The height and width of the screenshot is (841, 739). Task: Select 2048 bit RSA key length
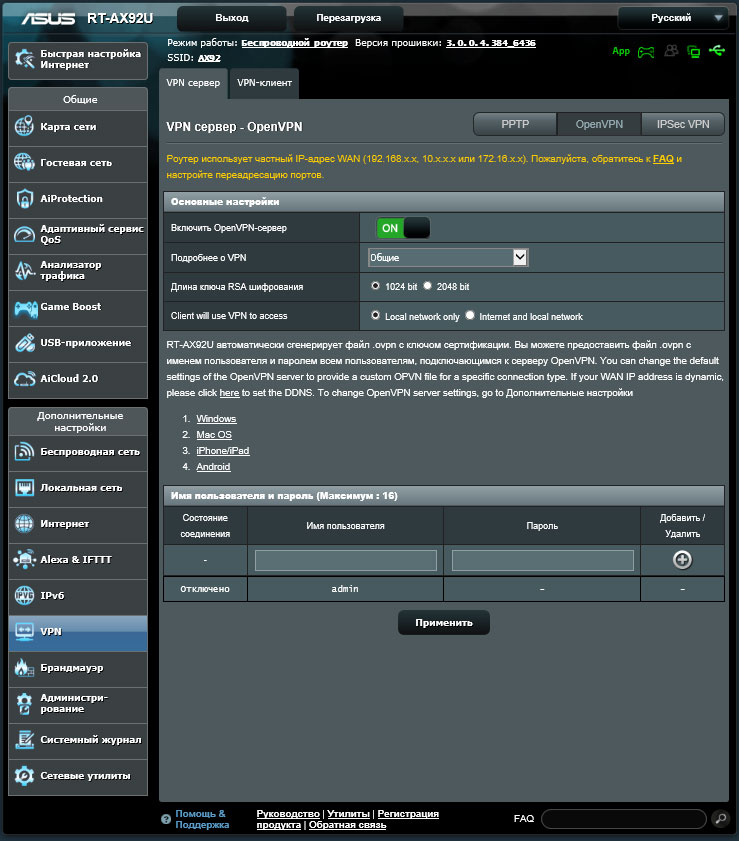pos(427,286)
